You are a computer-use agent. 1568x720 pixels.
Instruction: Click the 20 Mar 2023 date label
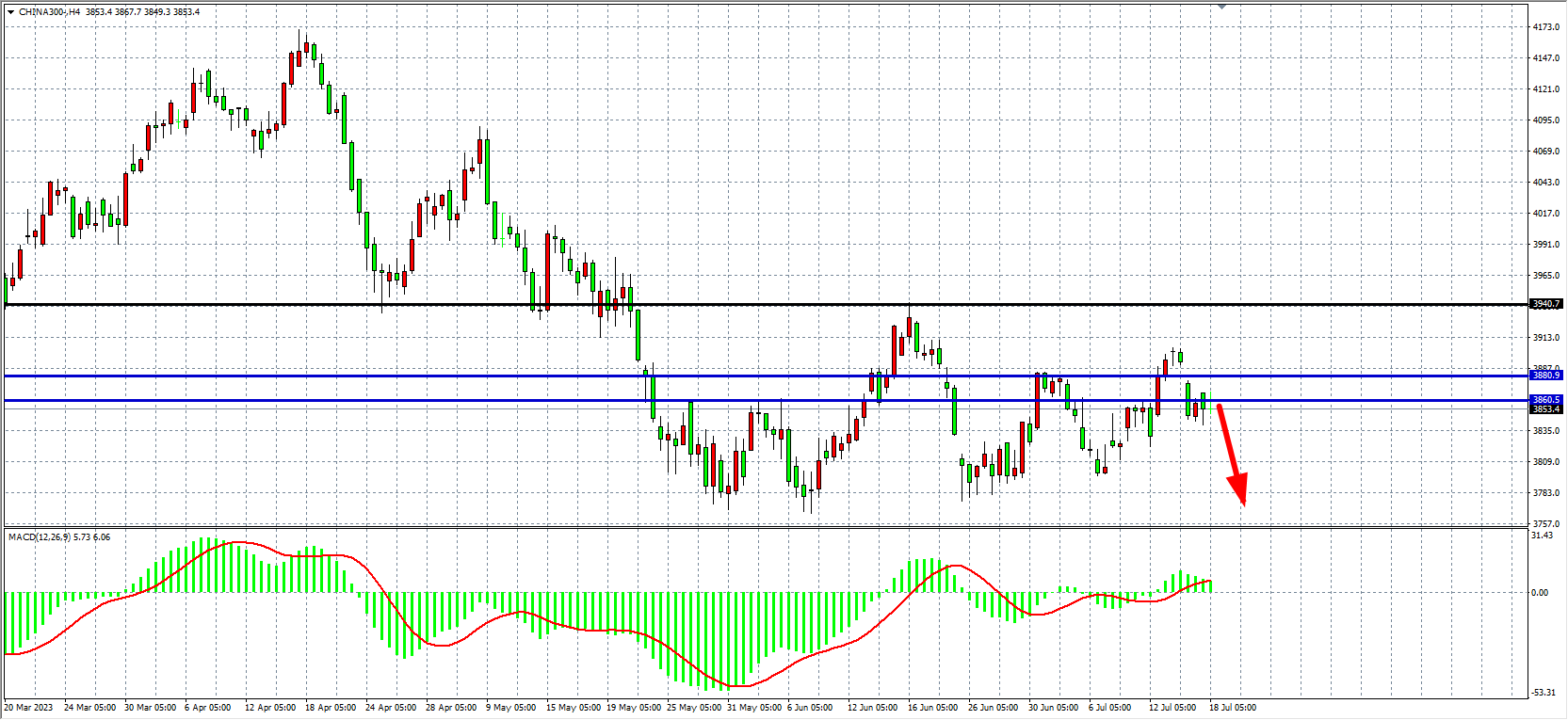pos(29,708)
